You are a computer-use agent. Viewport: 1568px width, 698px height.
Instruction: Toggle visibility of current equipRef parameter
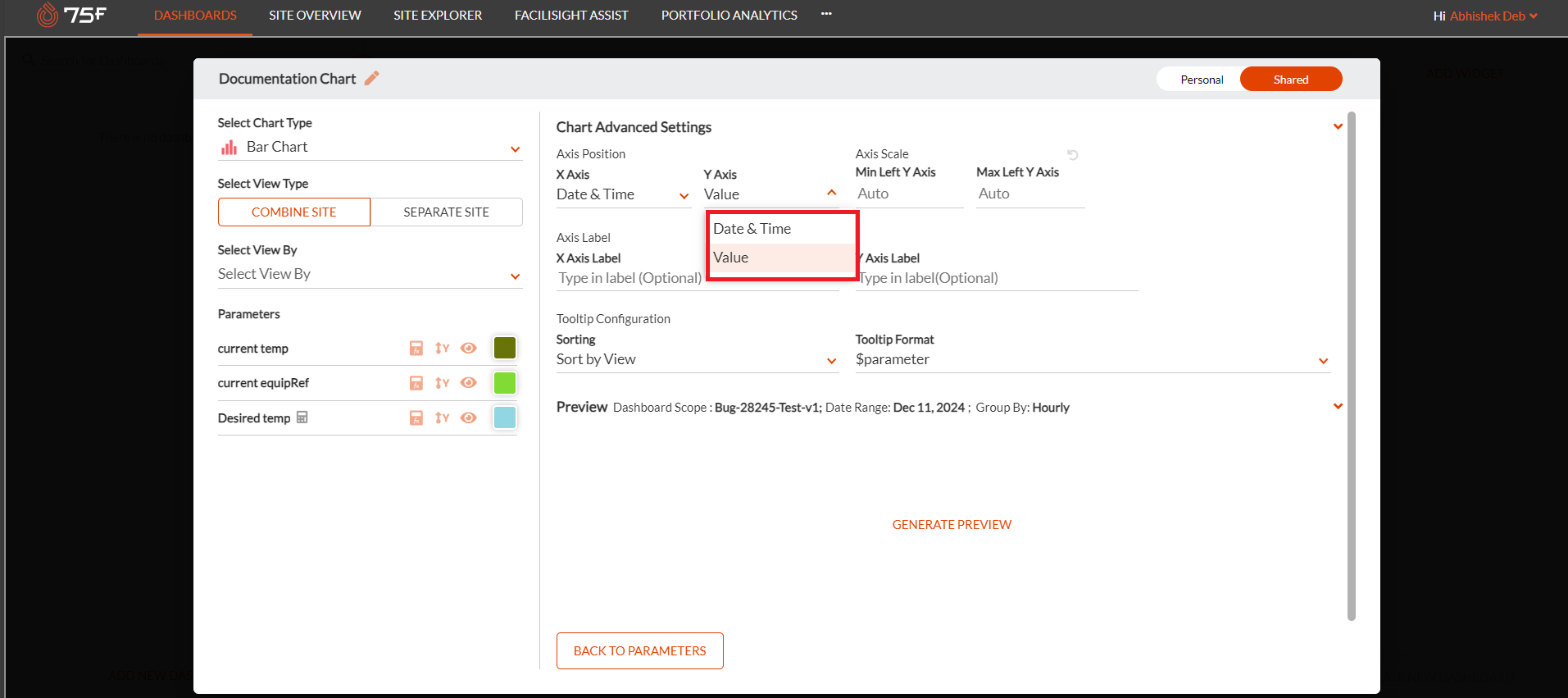pos(469,383)
